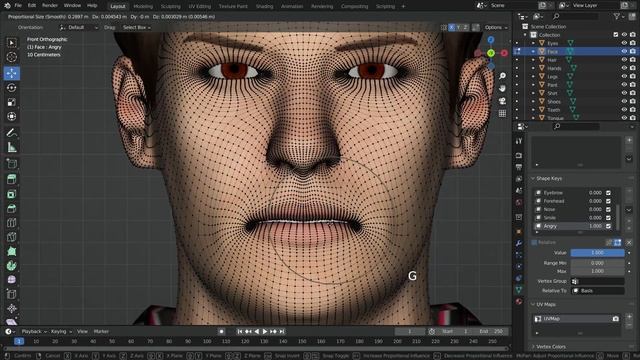This screenshot has width=640, height=360.
Task: Open the timeline Playback popover
Action: tap(34, 331)
